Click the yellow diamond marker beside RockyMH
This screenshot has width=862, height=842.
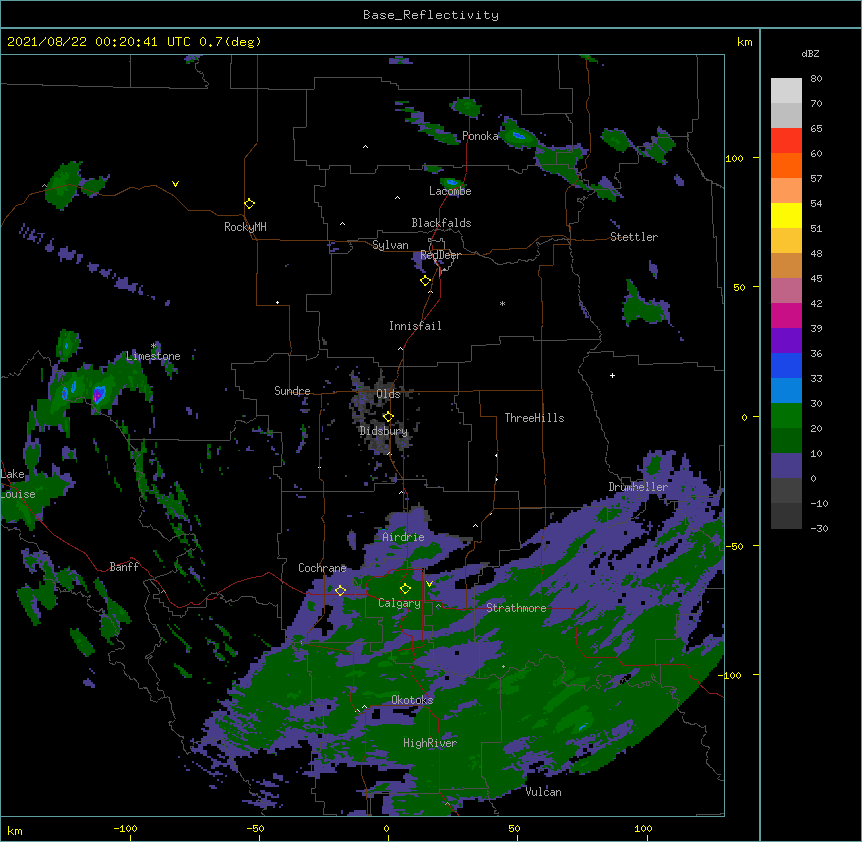(x=249, y=204)
